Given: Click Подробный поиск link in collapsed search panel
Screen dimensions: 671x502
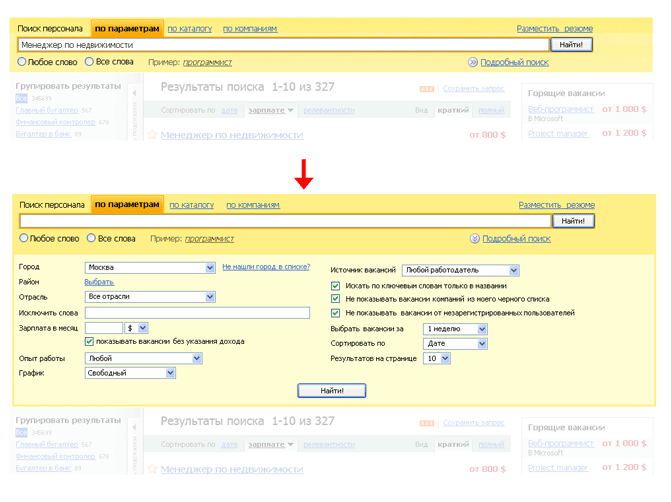Looking at the screenshot, I should coord(514,62).
